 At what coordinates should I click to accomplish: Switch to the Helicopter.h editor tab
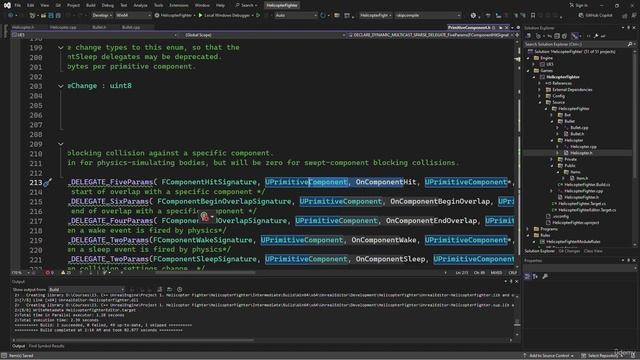tap(23, 27)
